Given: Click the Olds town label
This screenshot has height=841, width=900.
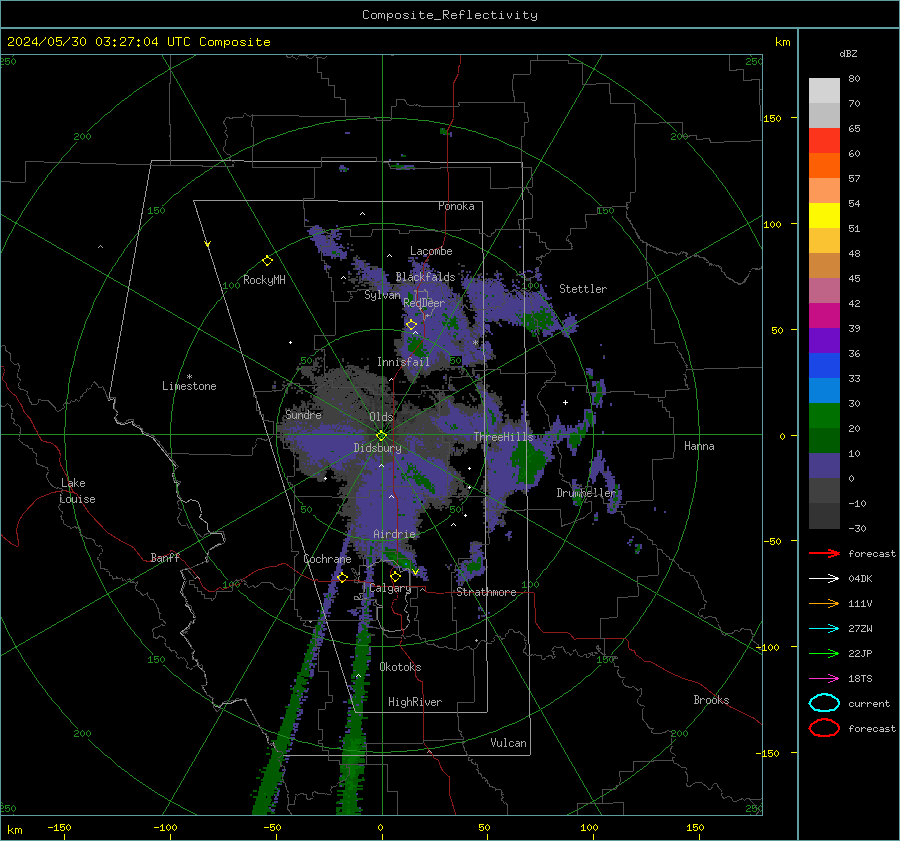Looking at the screenshot, I should coord(381,417).
